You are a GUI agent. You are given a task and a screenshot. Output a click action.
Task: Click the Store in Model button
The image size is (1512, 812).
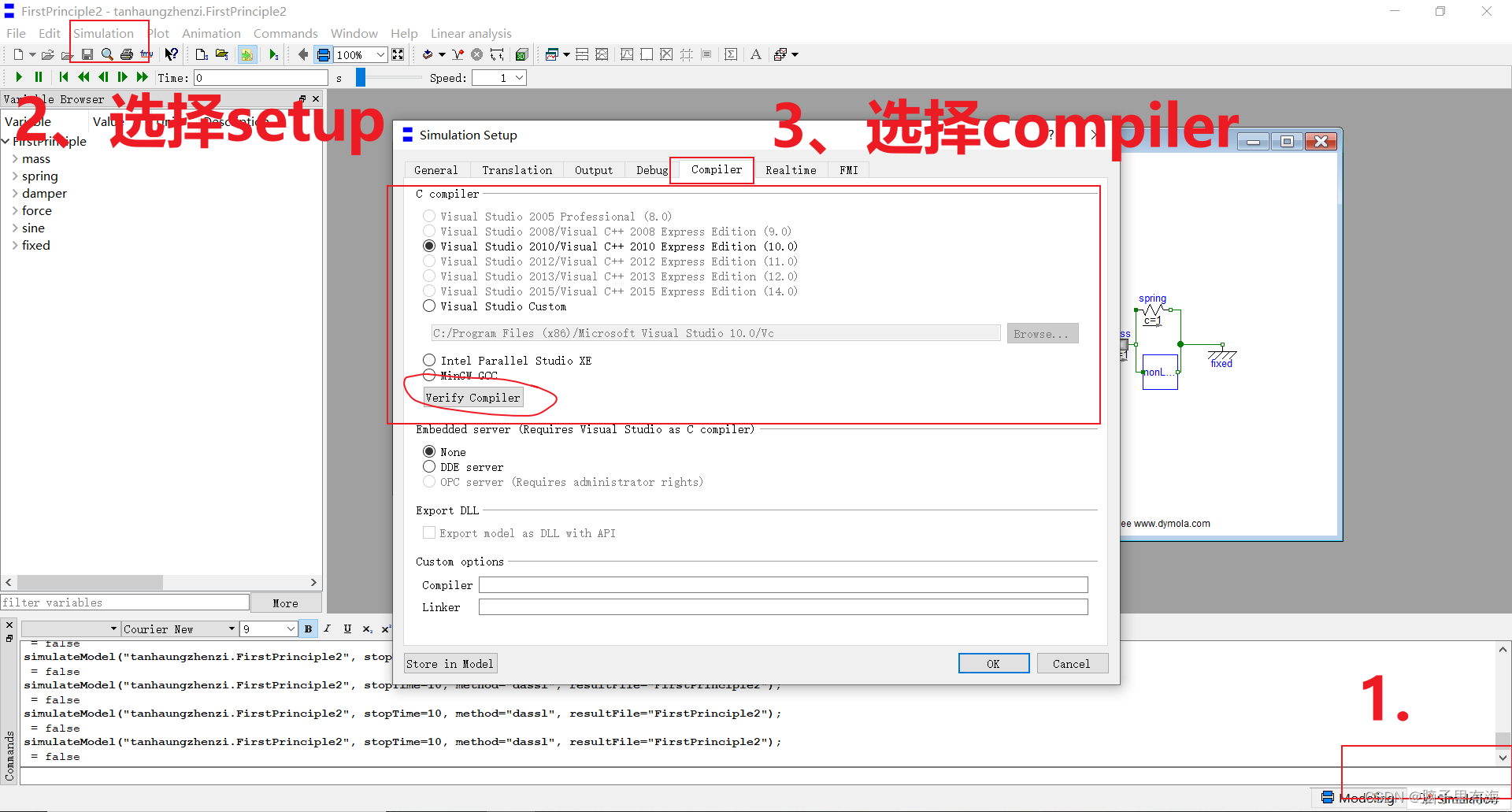pyautogui.click(x=450, y=664)
